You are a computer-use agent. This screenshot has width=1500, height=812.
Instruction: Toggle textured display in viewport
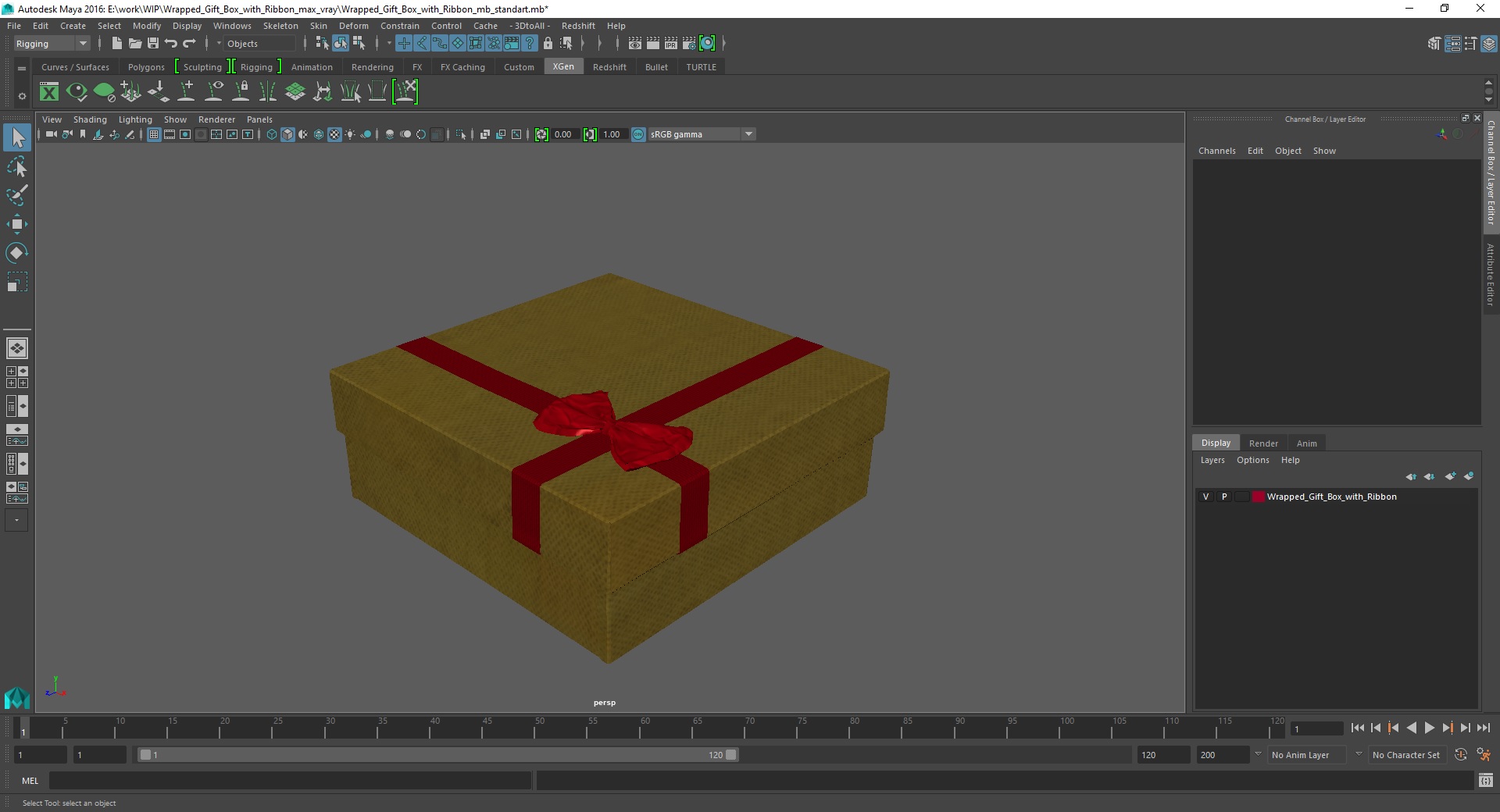tap(334, 134)
